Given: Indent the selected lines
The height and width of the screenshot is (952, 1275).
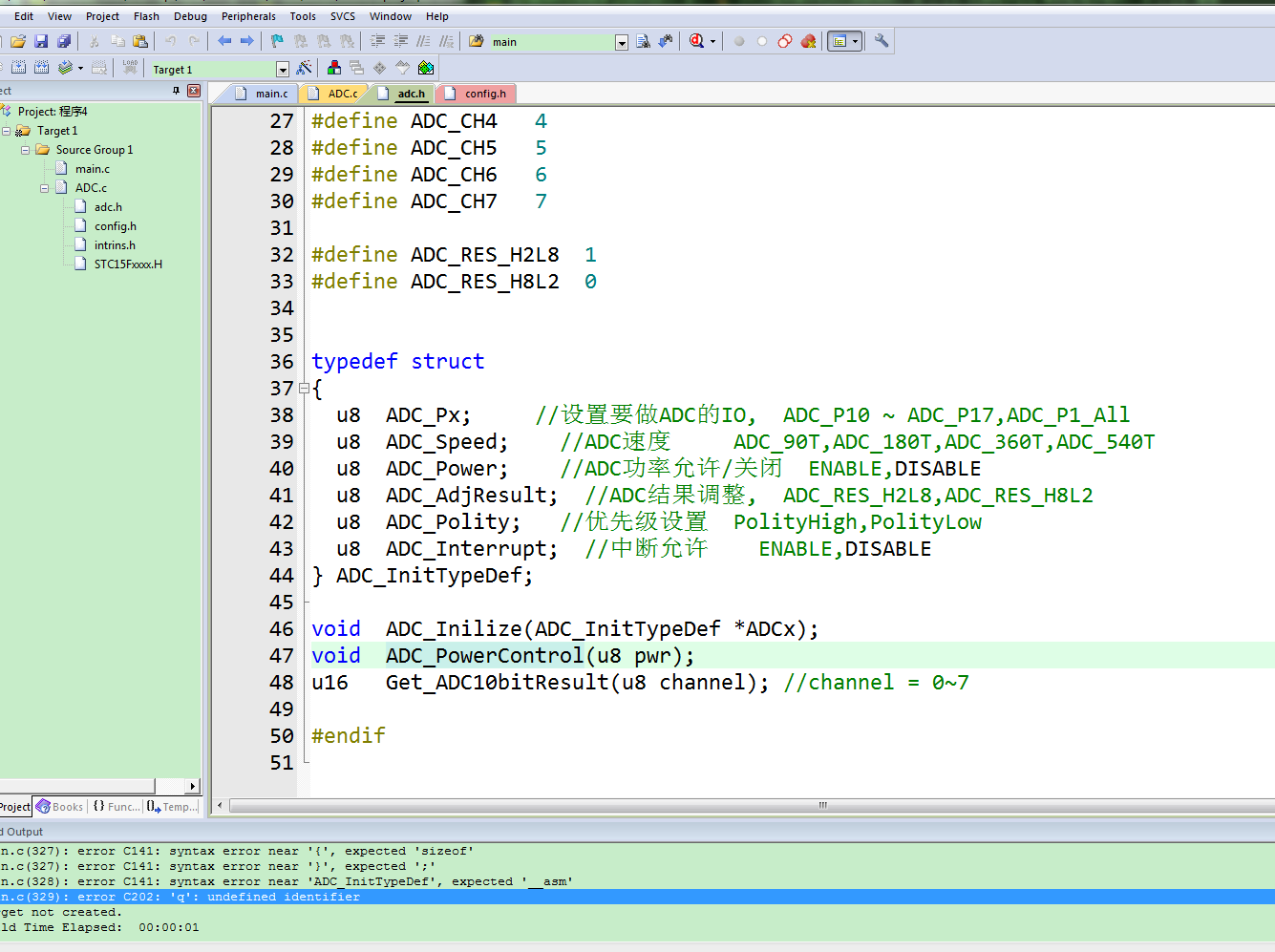Looking at the screenshot, I should [377, 41].
